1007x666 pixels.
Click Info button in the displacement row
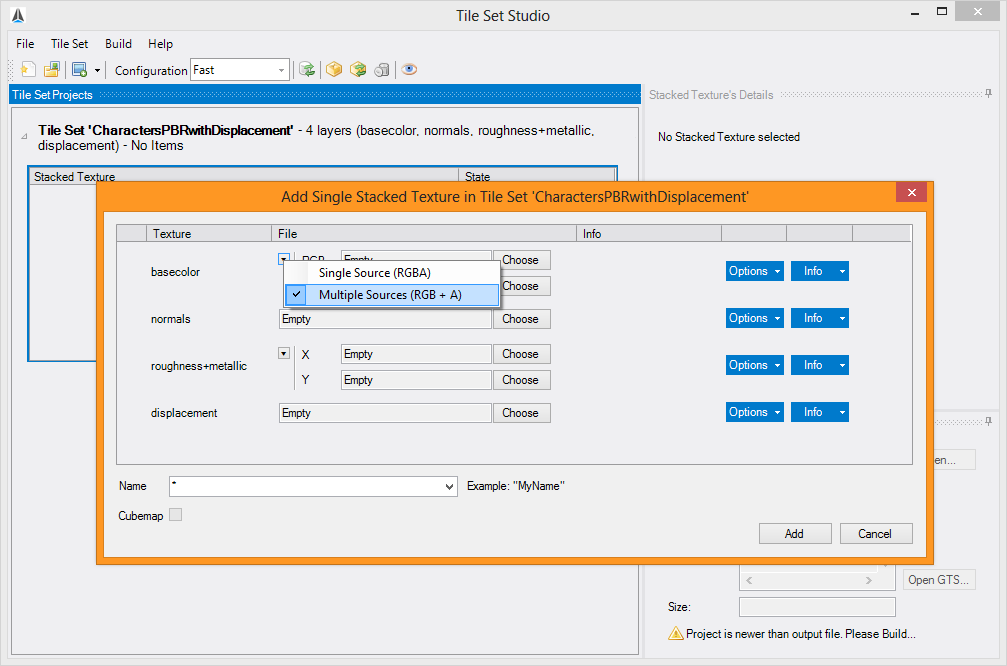[x=819, y=412]
